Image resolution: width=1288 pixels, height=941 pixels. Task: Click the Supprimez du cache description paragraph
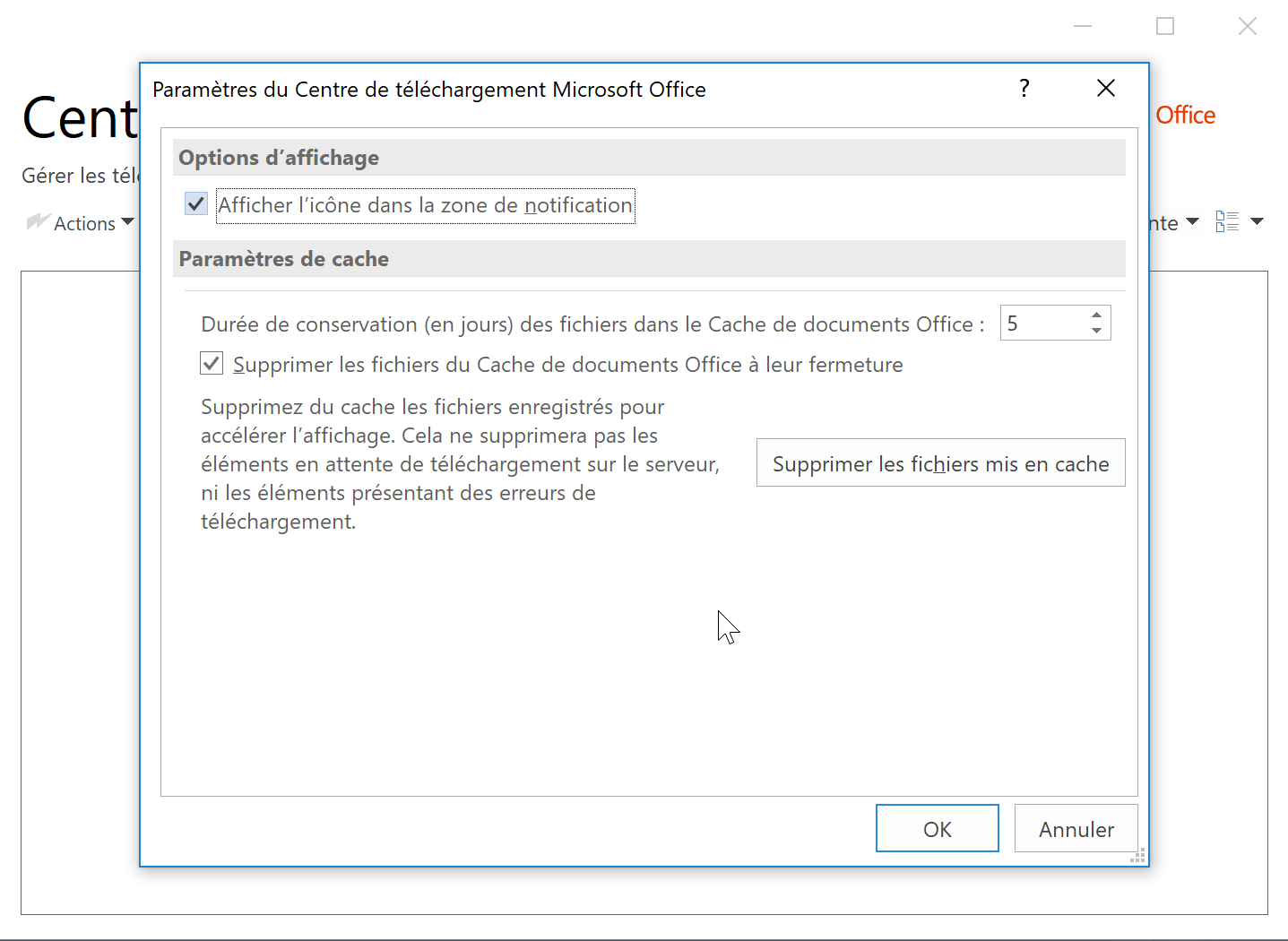coord(461,464)
